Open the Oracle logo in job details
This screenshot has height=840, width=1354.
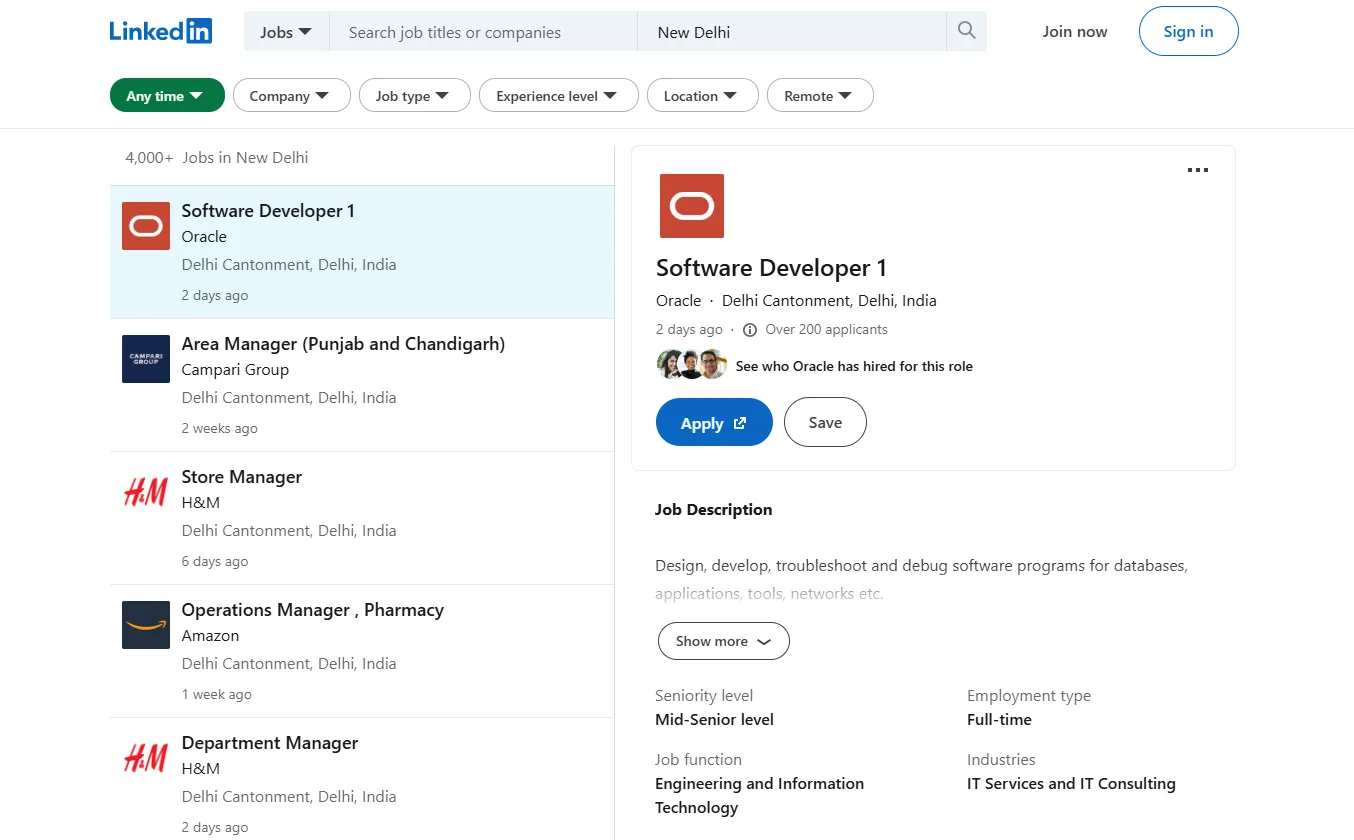(x=692, y=206)
